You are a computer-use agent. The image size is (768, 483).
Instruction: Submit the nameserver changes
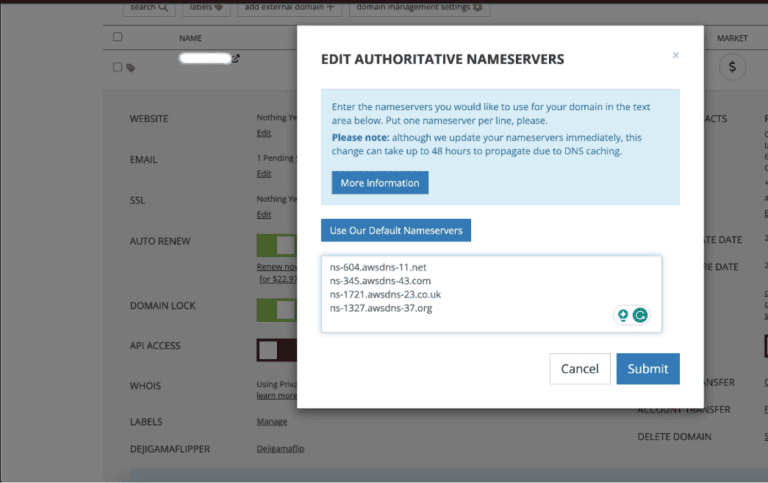point(647,368)
